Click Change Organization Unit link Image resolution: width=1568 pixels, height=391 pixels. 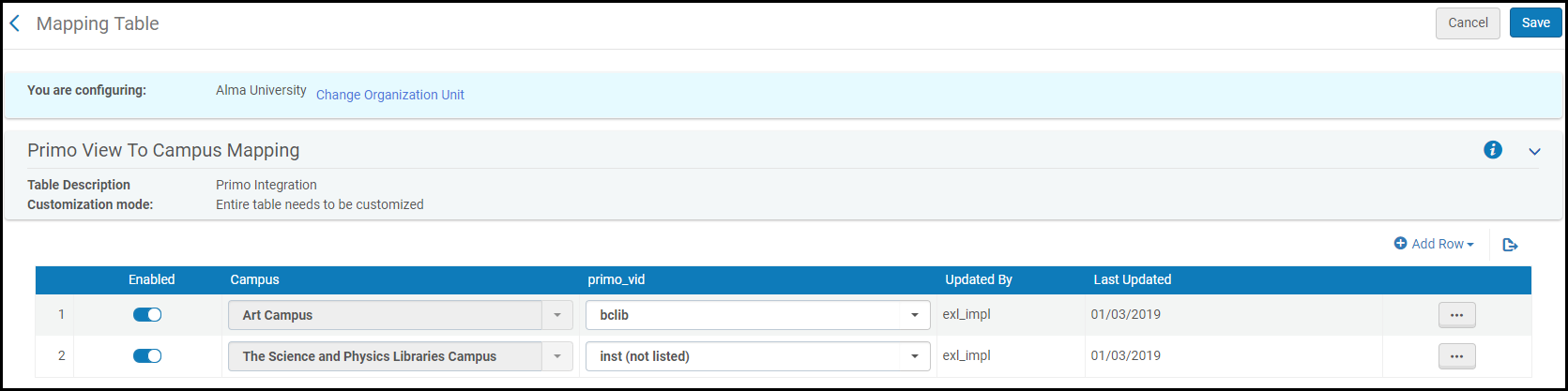point(390,95)
